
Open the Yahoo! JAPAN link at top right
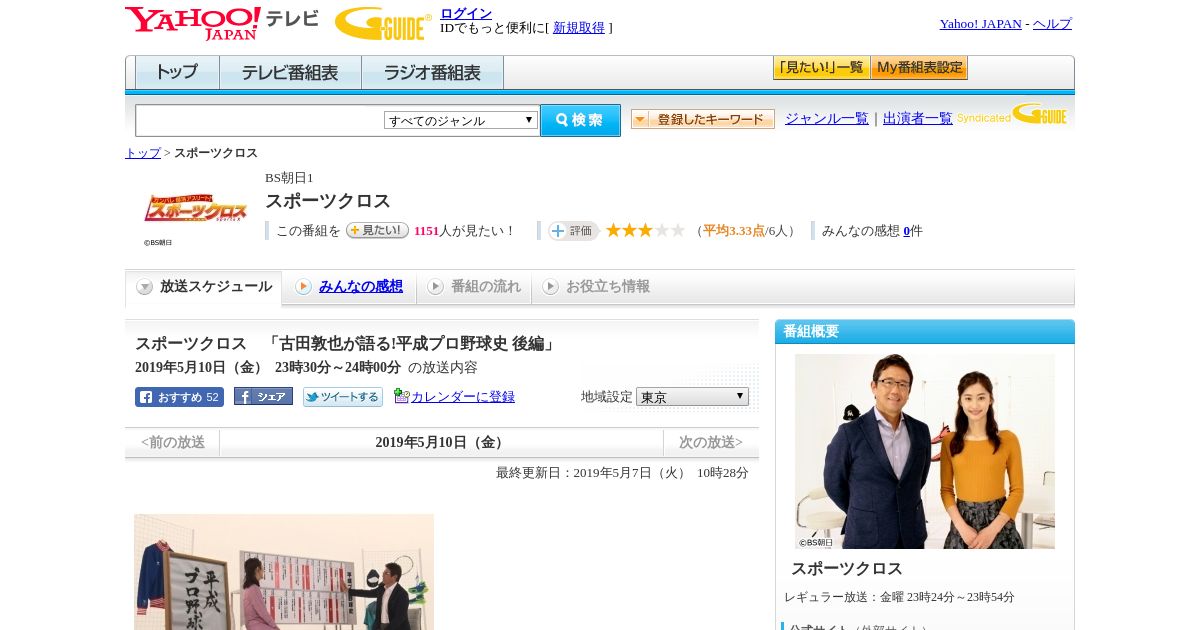(980, 24)
